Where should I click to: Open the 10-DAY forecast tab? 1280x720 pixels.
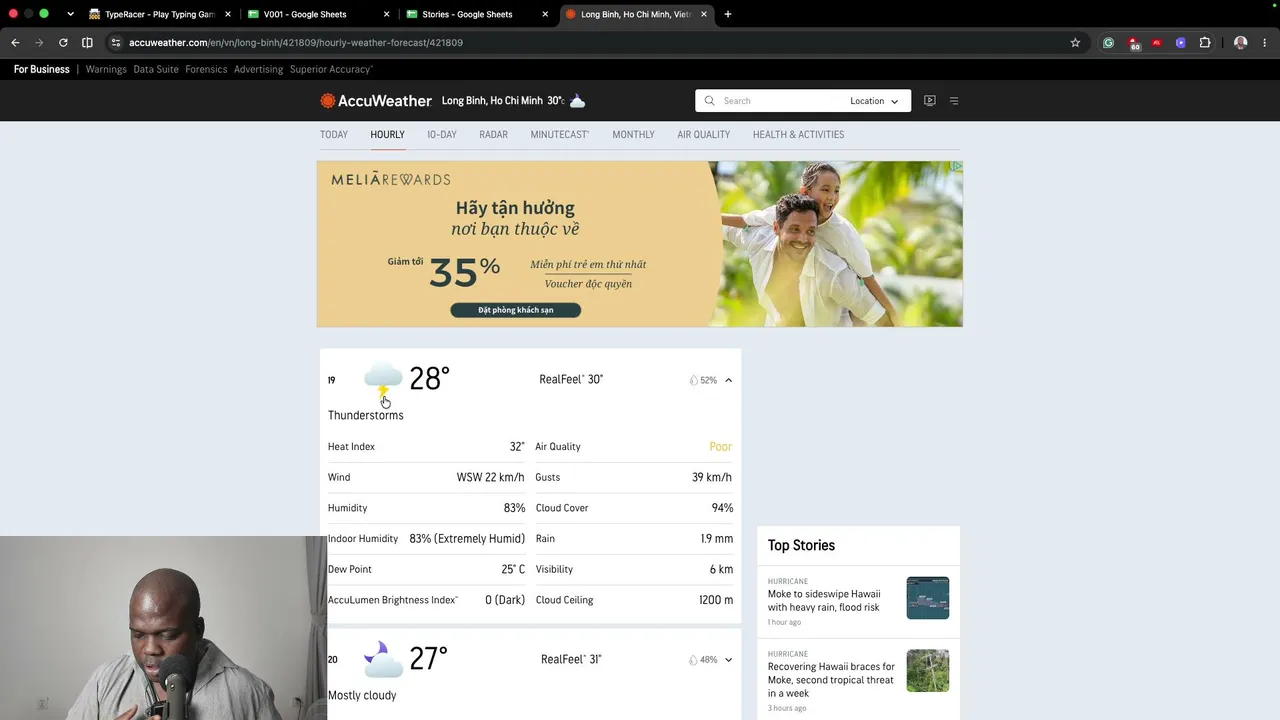[442, 135]
